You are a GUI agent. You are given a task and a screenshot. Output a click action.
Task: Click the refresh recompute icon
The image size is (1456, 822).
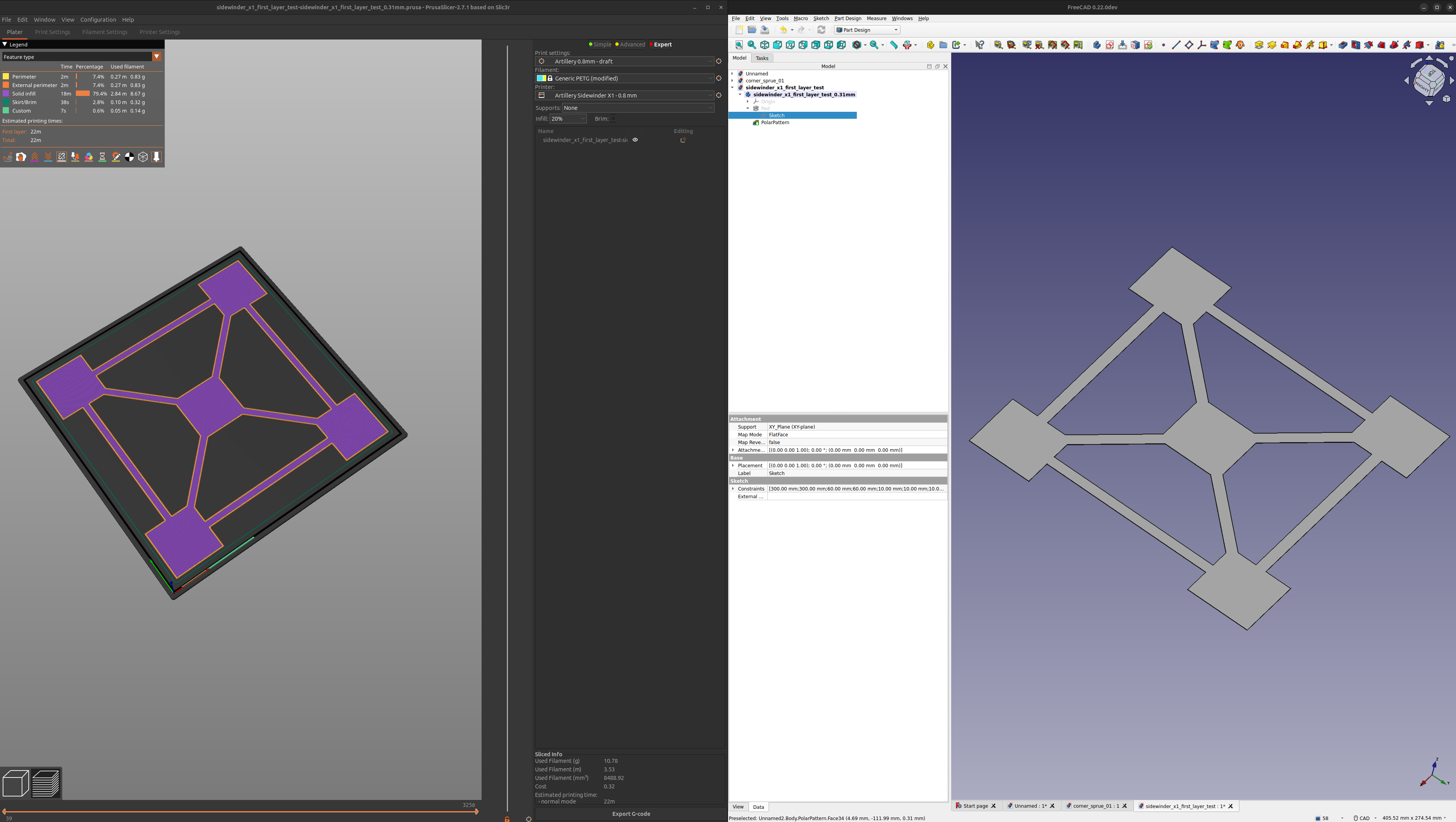coord(821,30)
